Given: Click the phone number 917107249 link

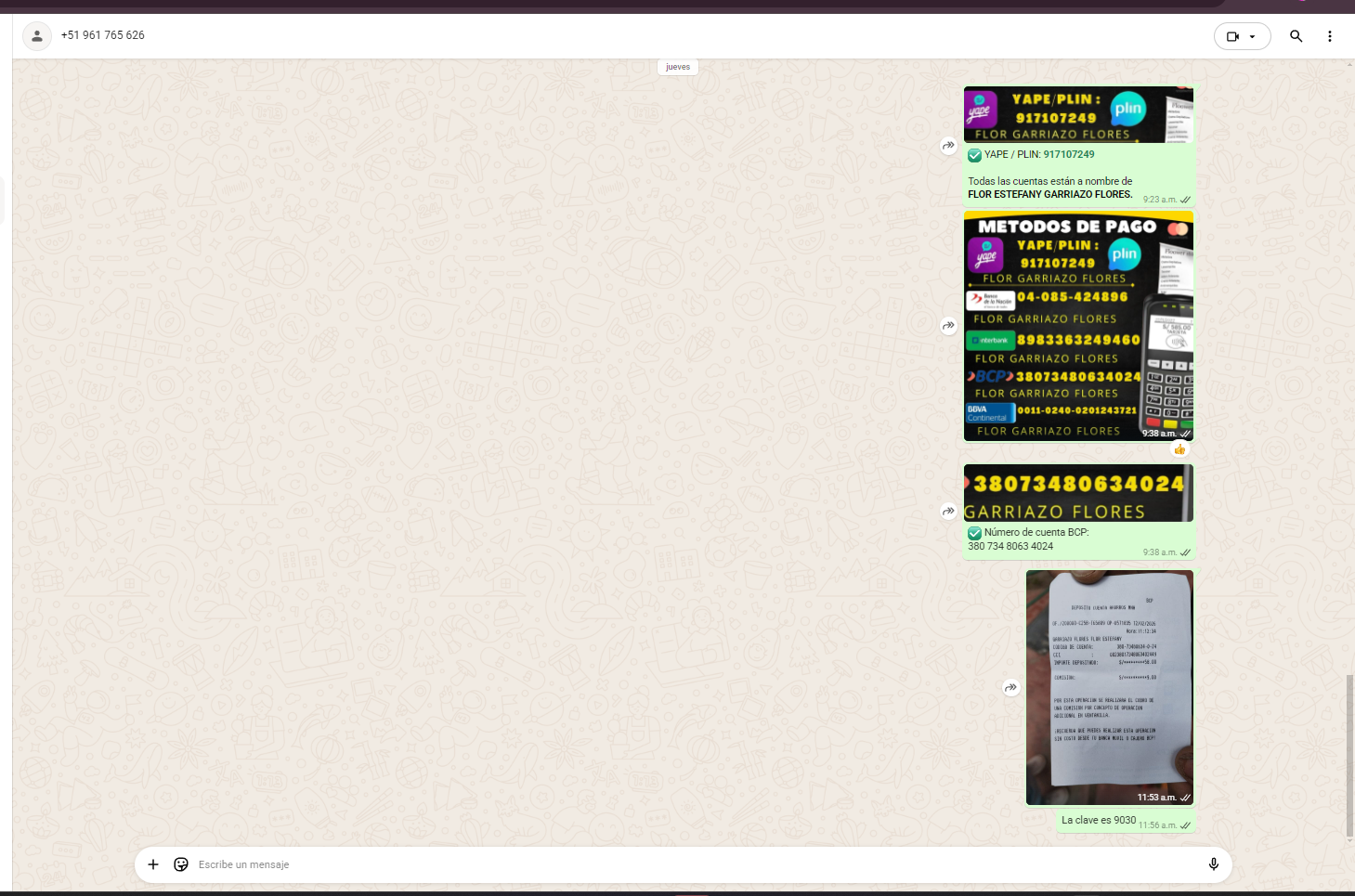Looking at the screenshot, I should (x=1068, y=155).
